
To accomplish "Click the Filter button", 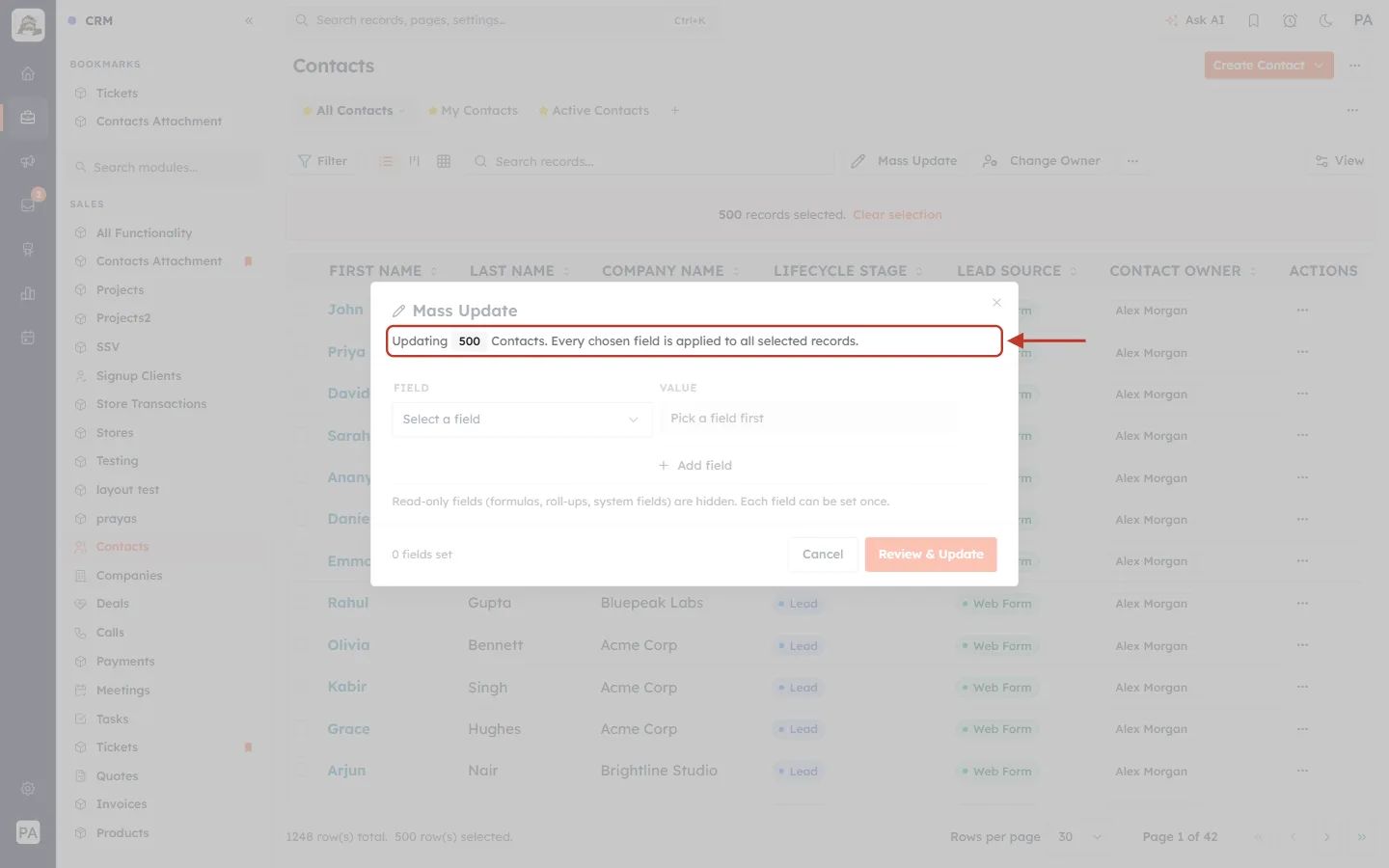I will coord(322,161).
